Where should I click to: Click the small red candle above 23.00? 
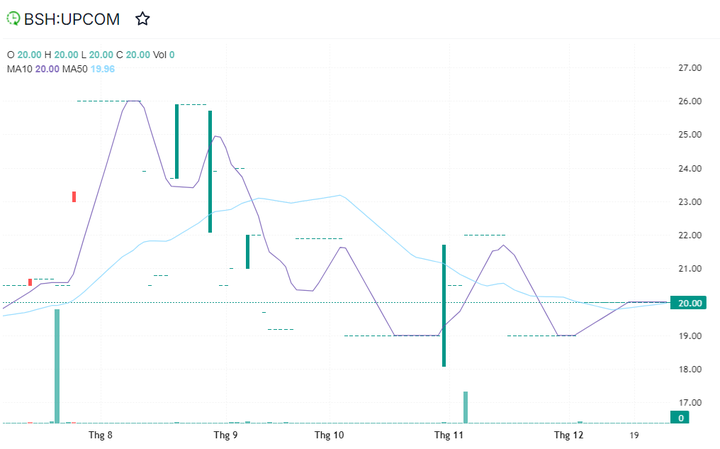73,197
